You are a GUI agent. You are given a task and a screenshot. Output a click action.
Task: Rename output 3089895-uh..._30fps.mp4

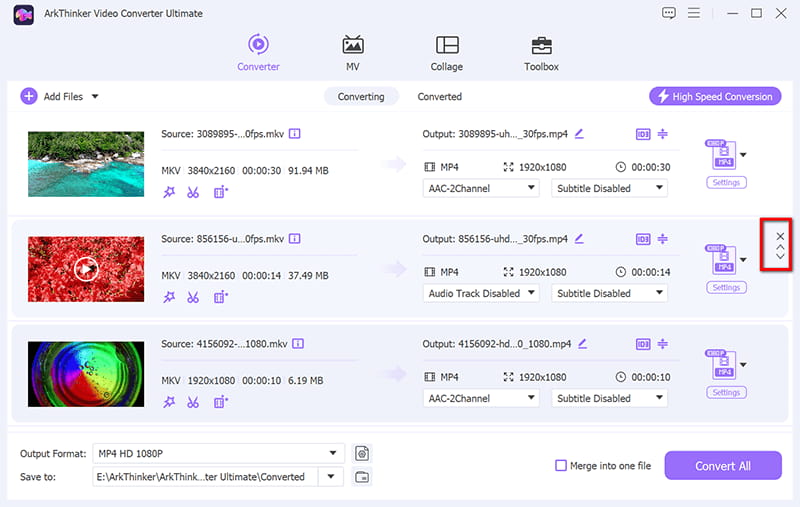pos(579,134)
